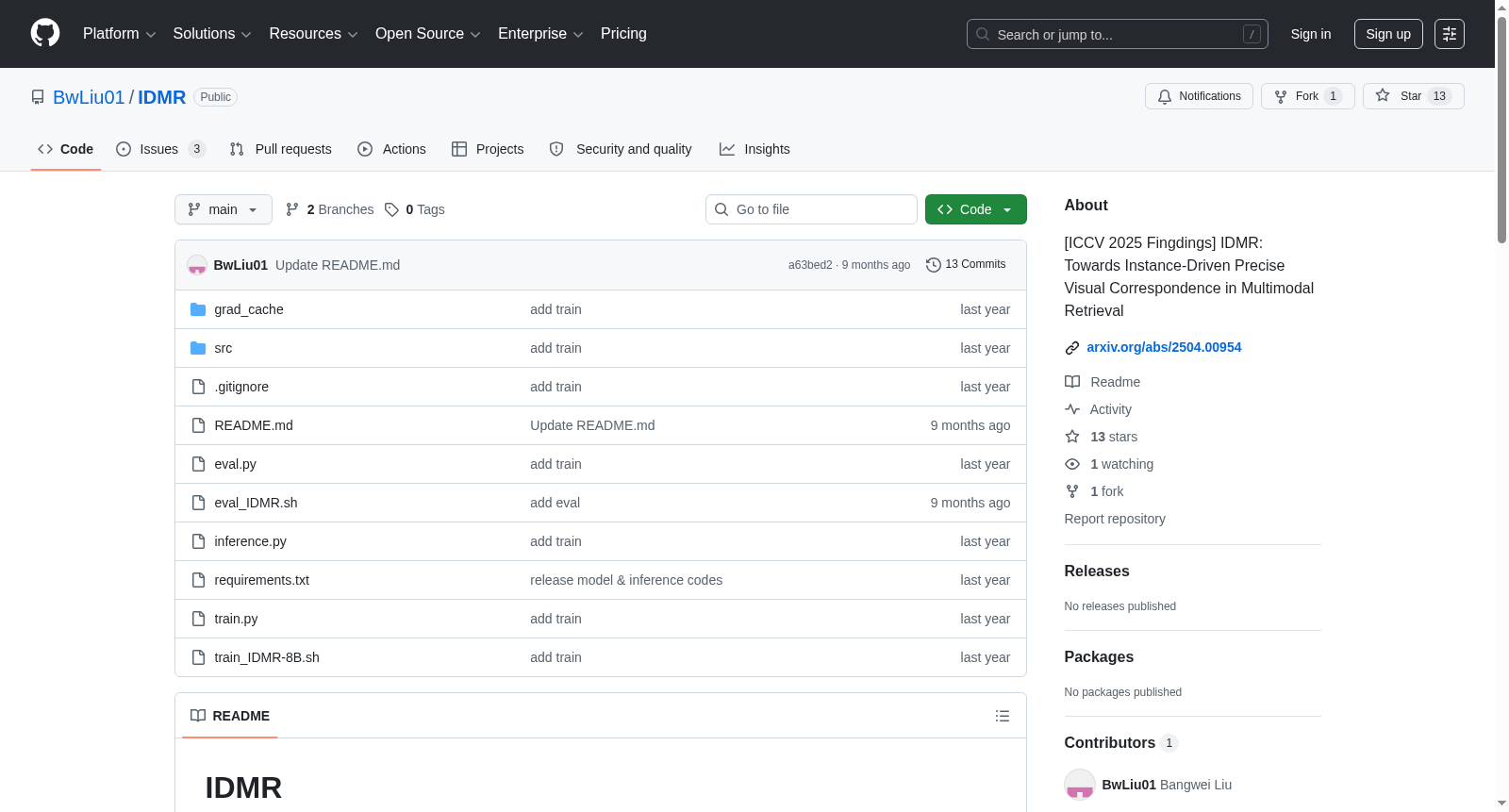
Task: Open the Actions tab
Action: tap(392, 149)
